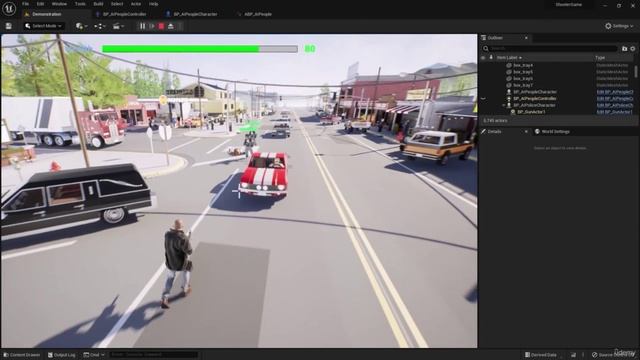This screenshot has height=360, width=640.
Task: Open the Select Mode dropdown
Action: point(43,26)
